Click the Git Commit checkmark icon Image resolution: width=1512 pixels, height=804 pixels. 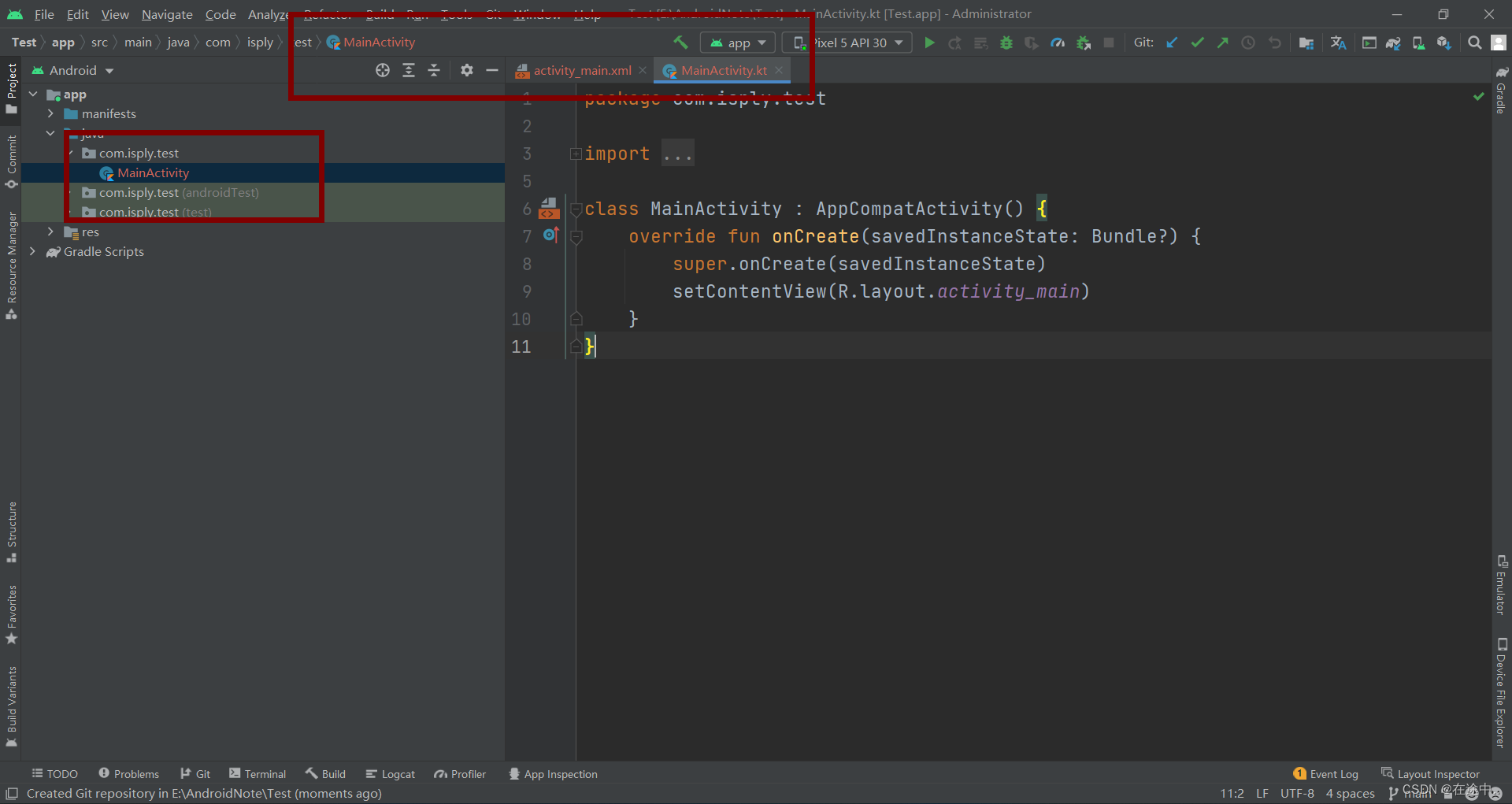coord(1197,43)
